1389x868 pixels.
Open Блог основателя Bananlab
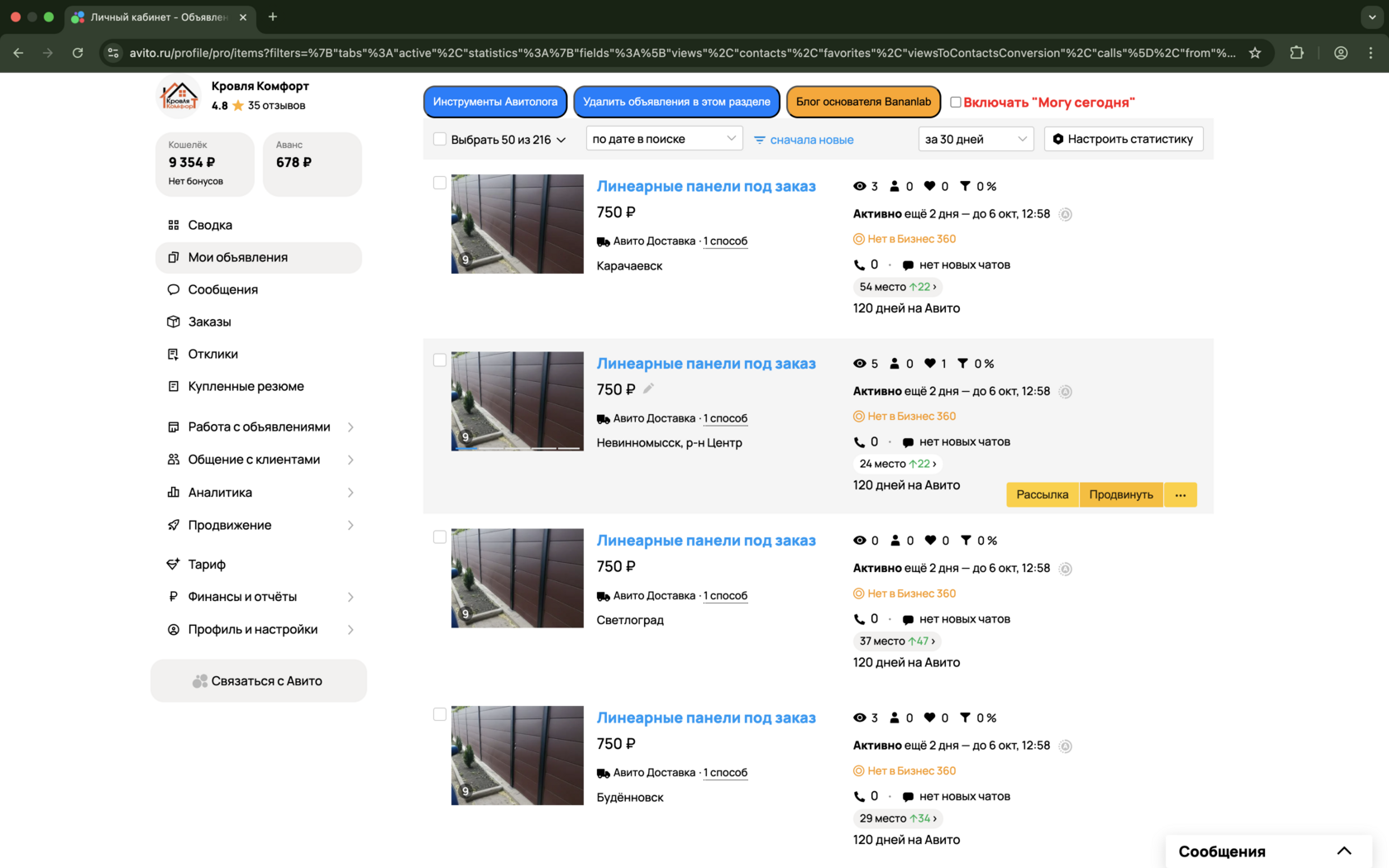(863, 102)
